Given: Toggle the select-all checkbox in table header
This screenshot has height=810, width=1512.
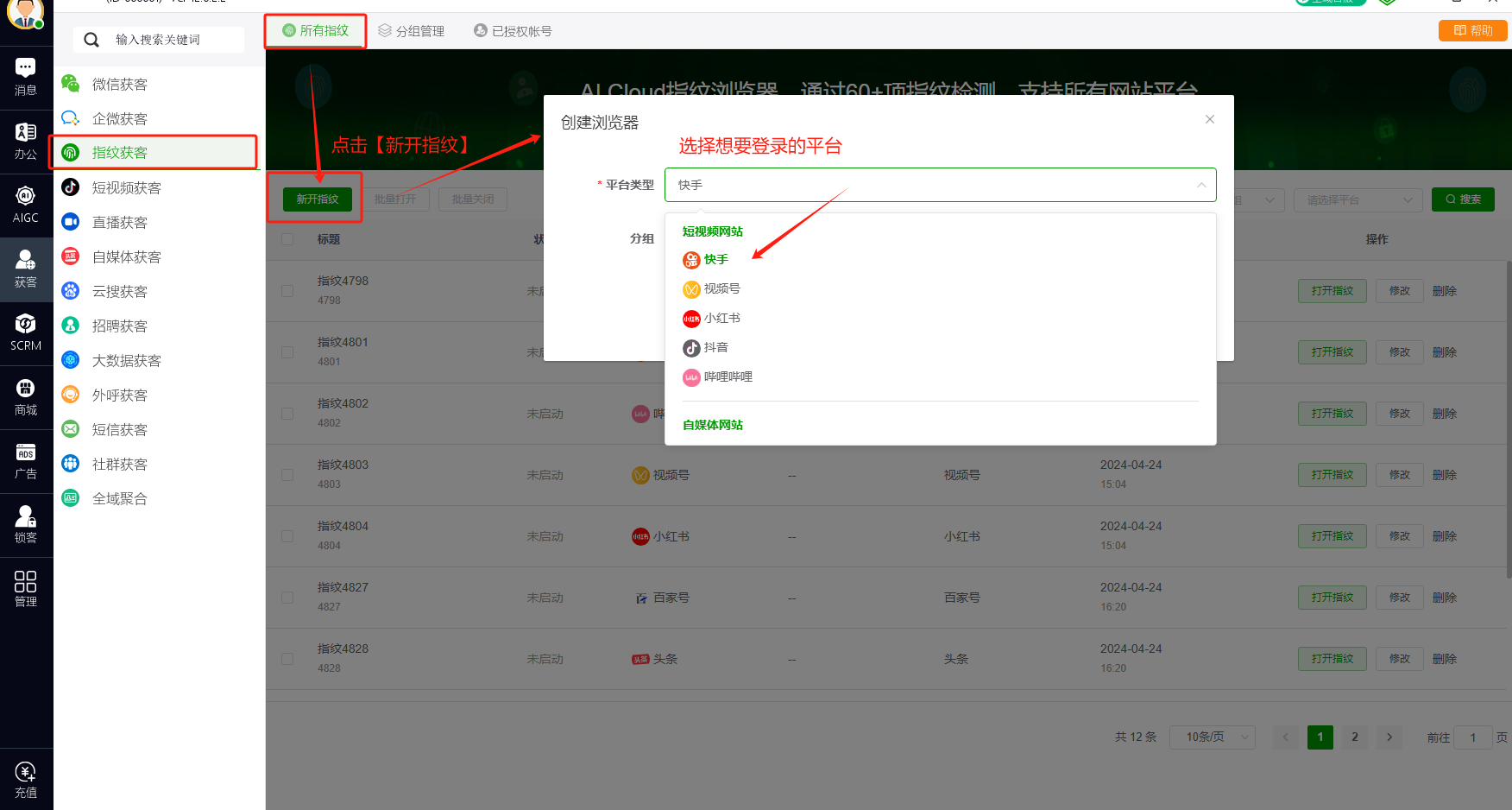Looking at the screenshot, I should [287, 239].
